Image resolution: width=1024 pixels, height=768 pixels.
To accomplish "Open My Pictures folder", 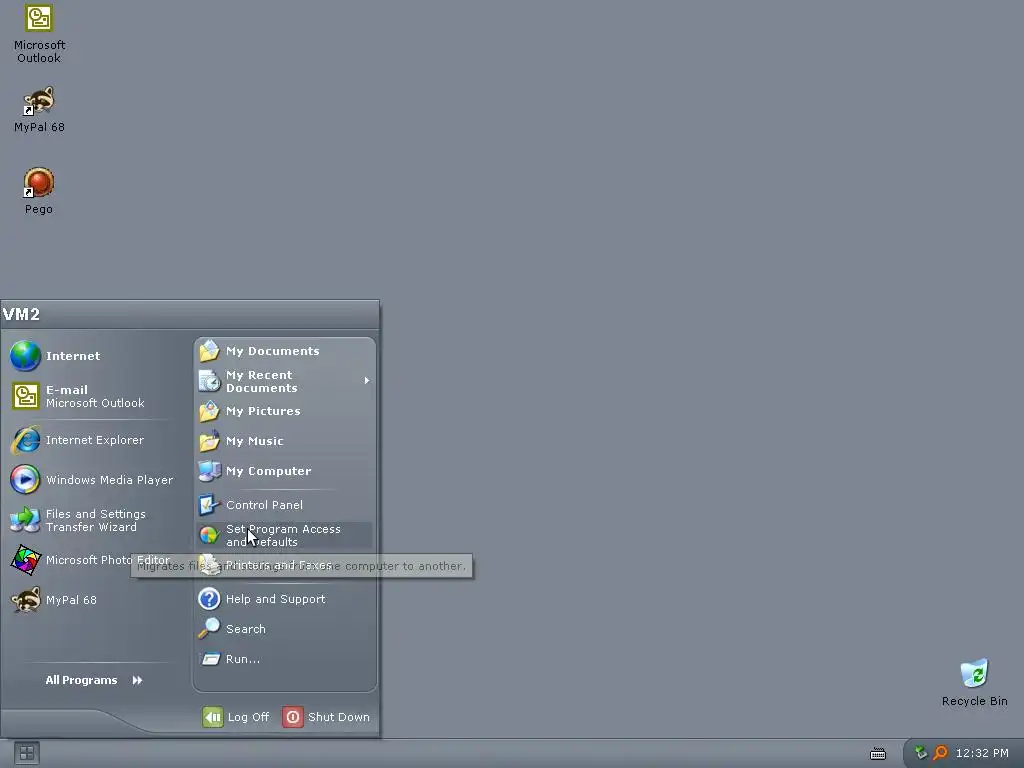I will coord(285,411).
